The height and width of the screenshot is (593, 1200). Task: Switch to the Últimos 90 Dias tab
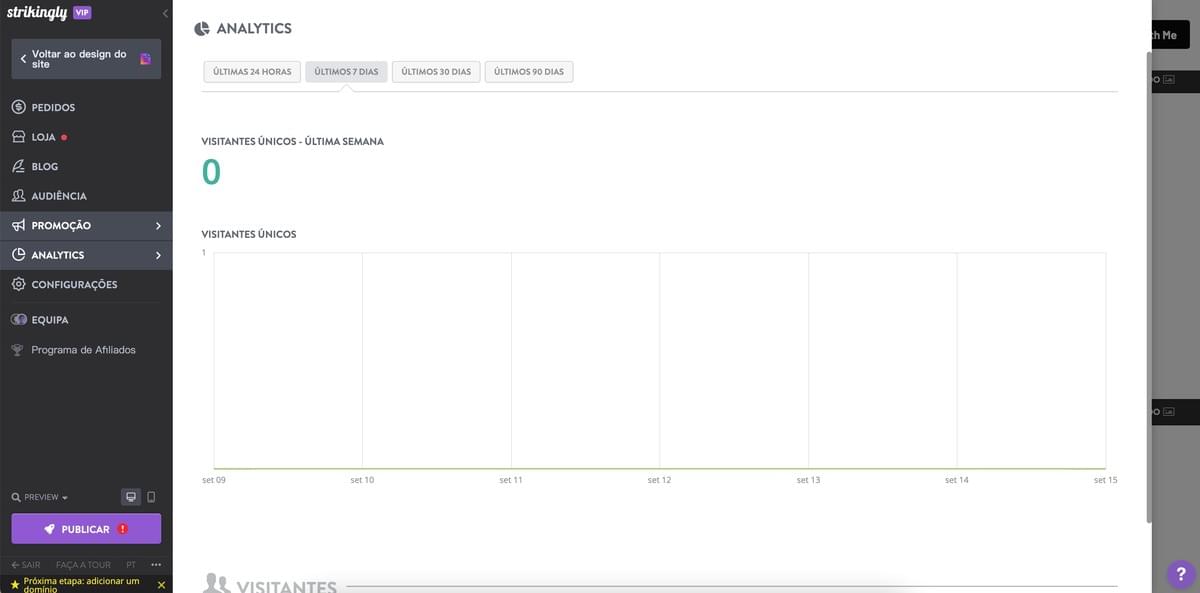pos(529,70)
